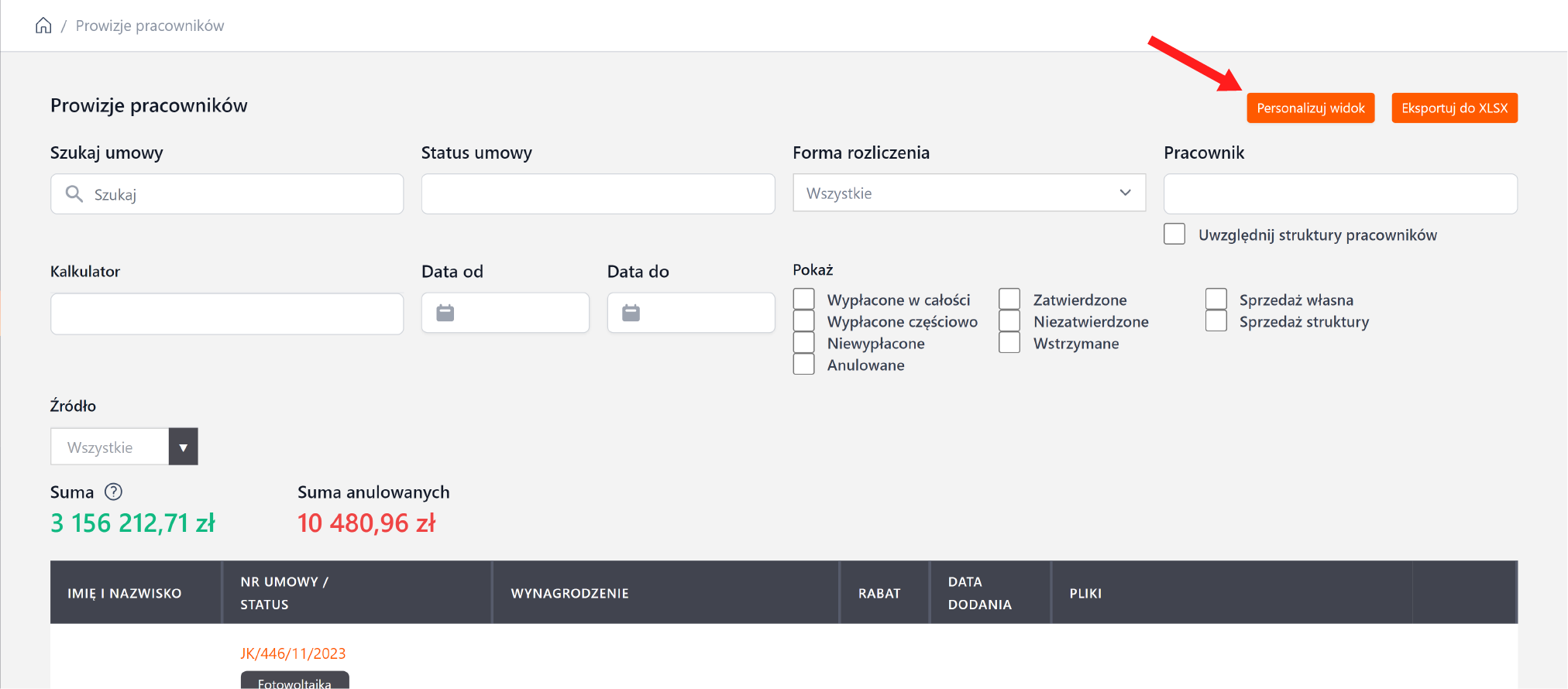Click the Suma help question mark icon
The width and height of the screenshot is (1568, 689).
pyautogui.click(x=113, y=492)
